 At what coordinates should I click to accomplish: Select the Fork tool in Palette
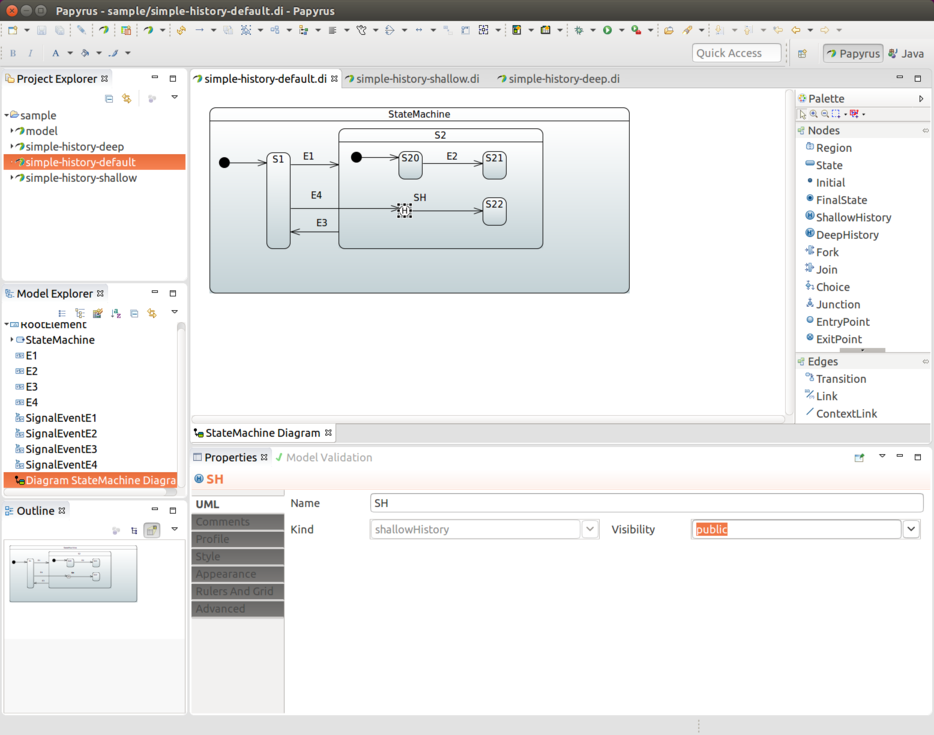[821, 252]
